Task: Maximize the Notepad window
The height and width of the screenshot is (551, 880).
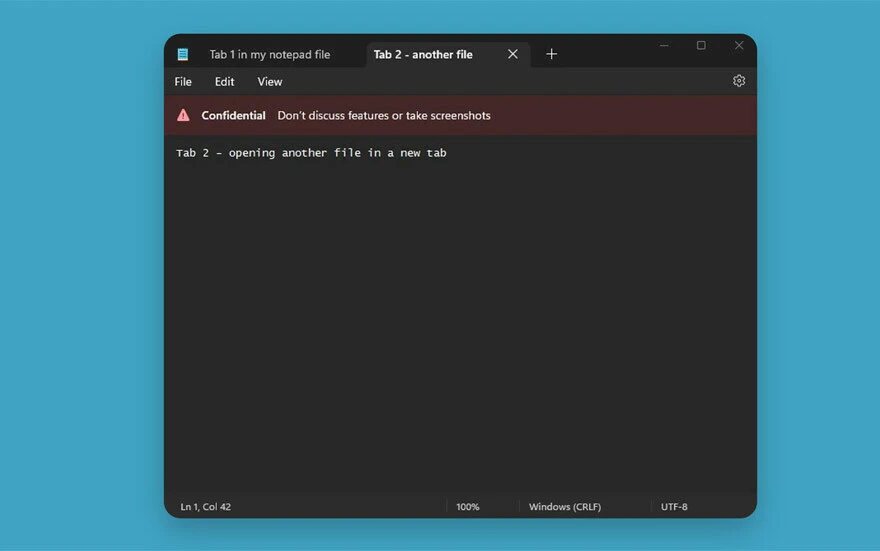Action: pos(701,45)
